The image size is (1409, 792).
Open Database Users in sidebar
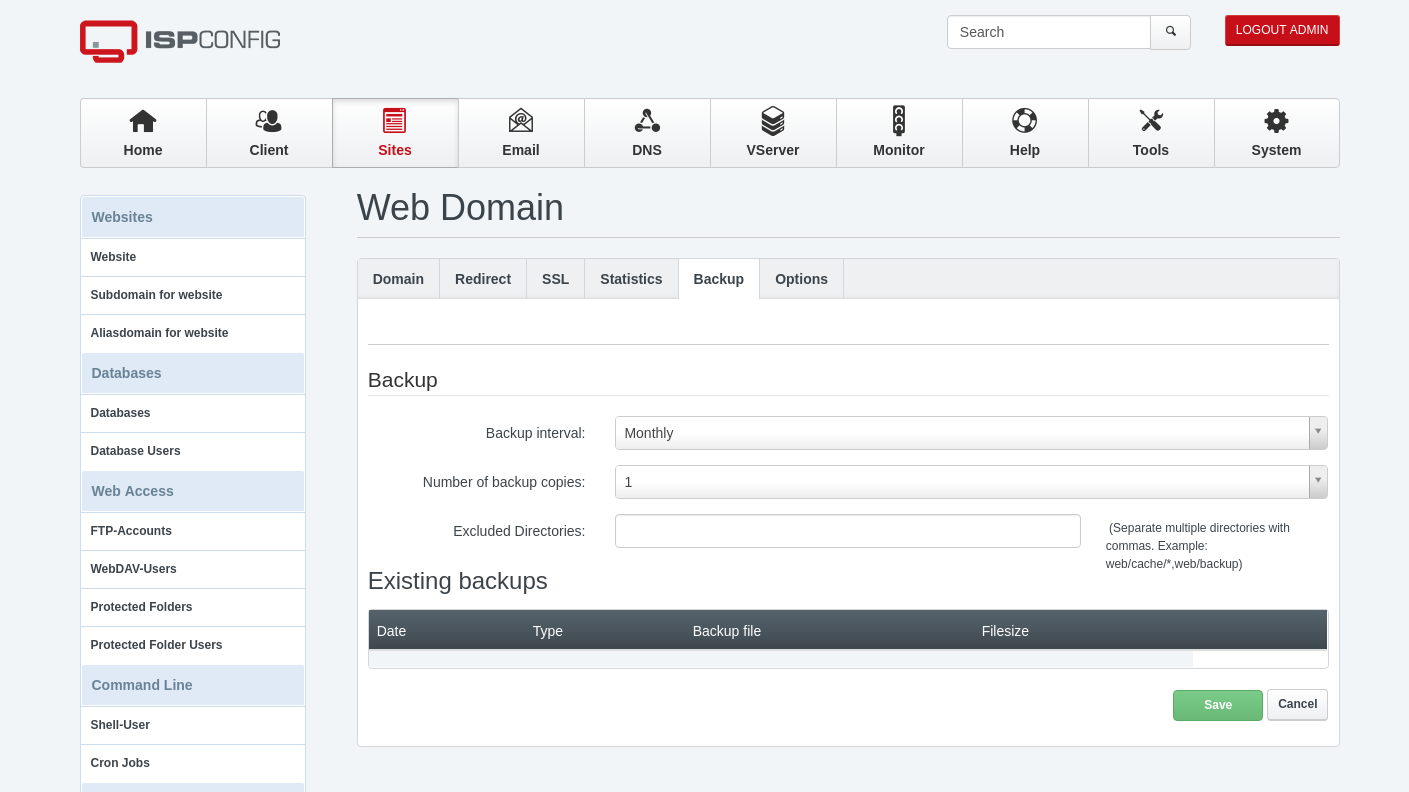click(193, 451)
